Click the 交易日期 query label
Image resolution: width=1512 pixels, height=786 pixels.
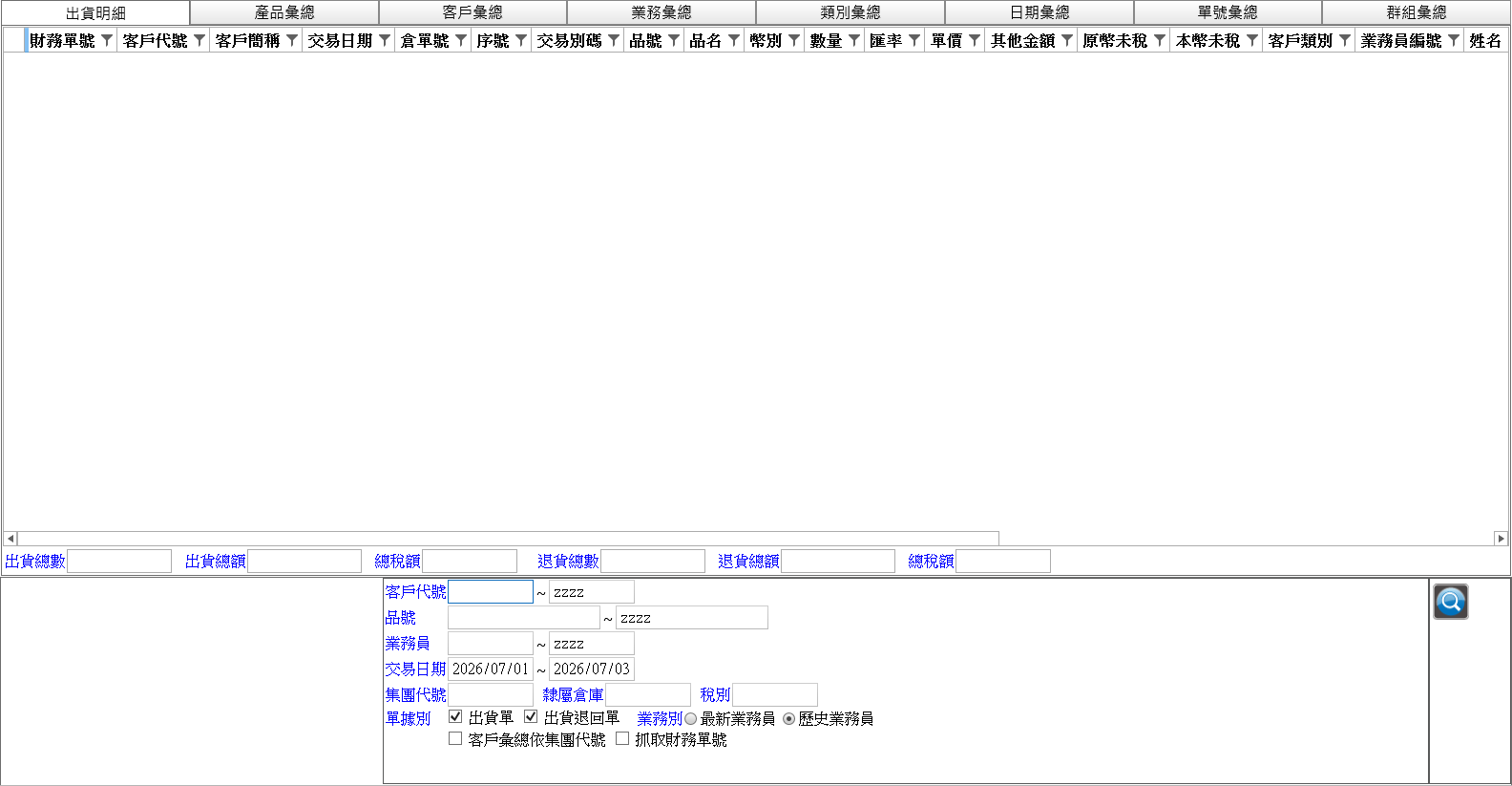(415, 669)
